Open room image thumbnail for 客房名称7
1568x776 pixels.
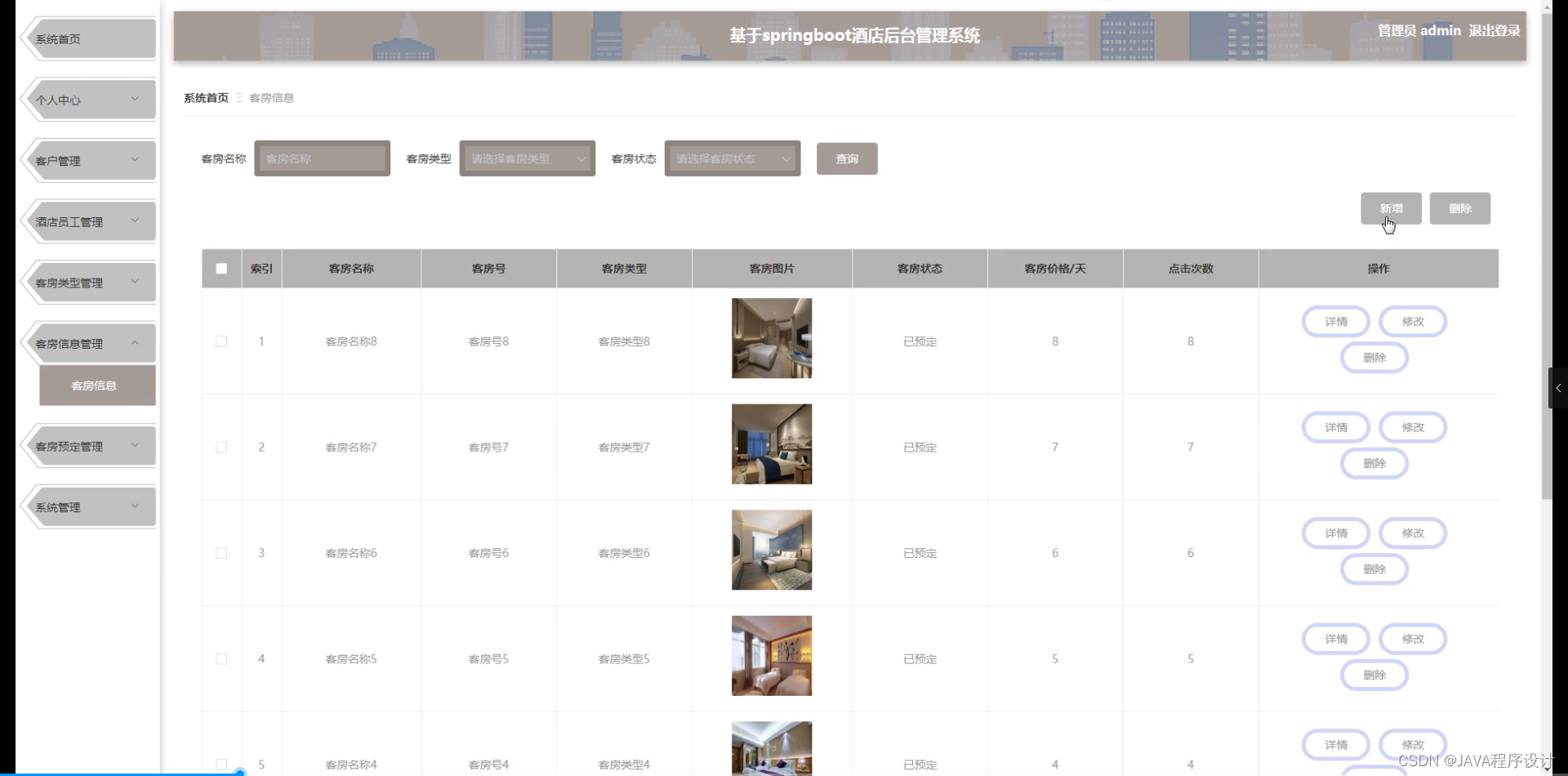(x=772, y=444)
